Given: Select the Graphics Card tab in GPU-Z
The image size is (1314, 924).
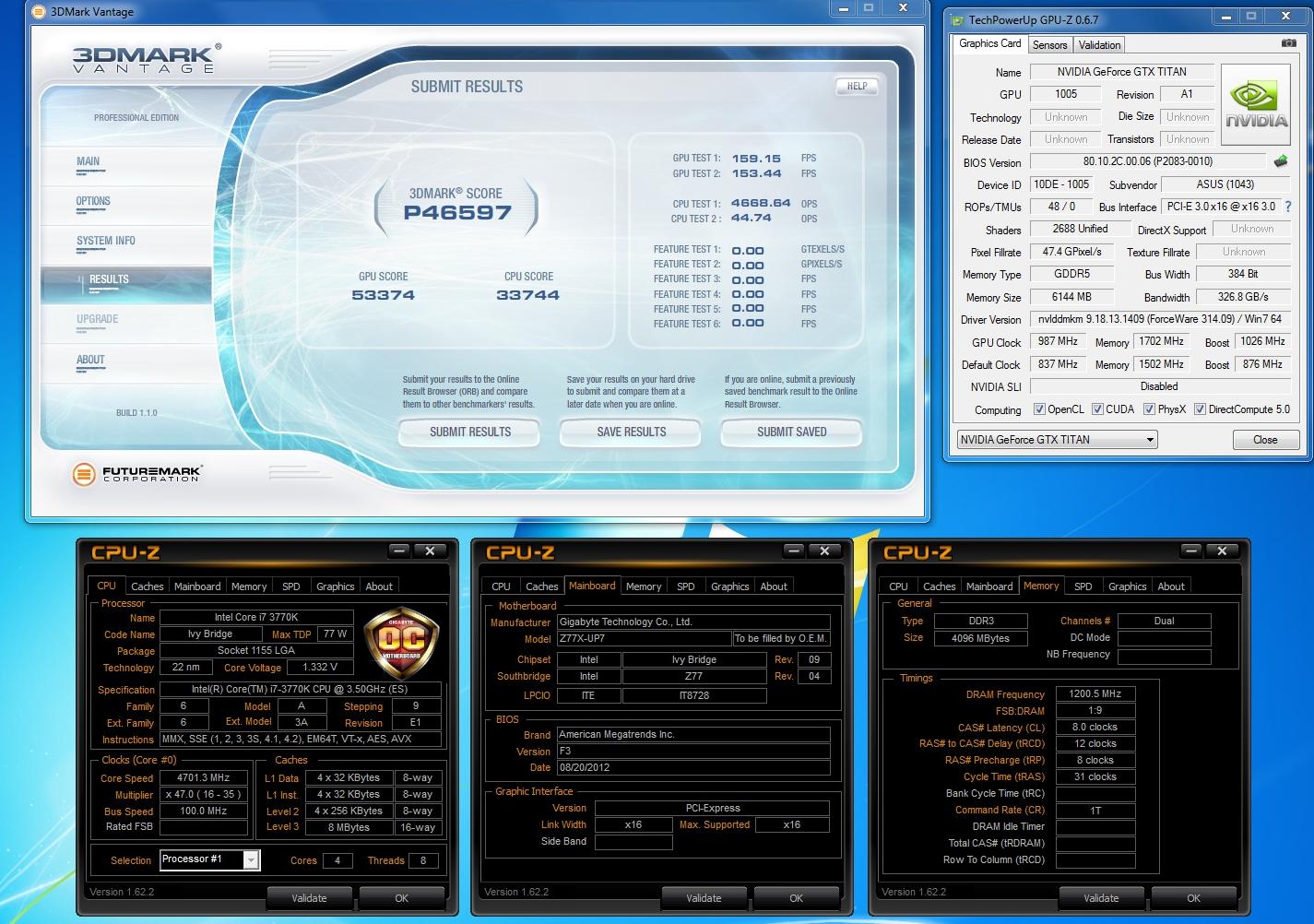Looking at the screenshot, I should [989, 43].
